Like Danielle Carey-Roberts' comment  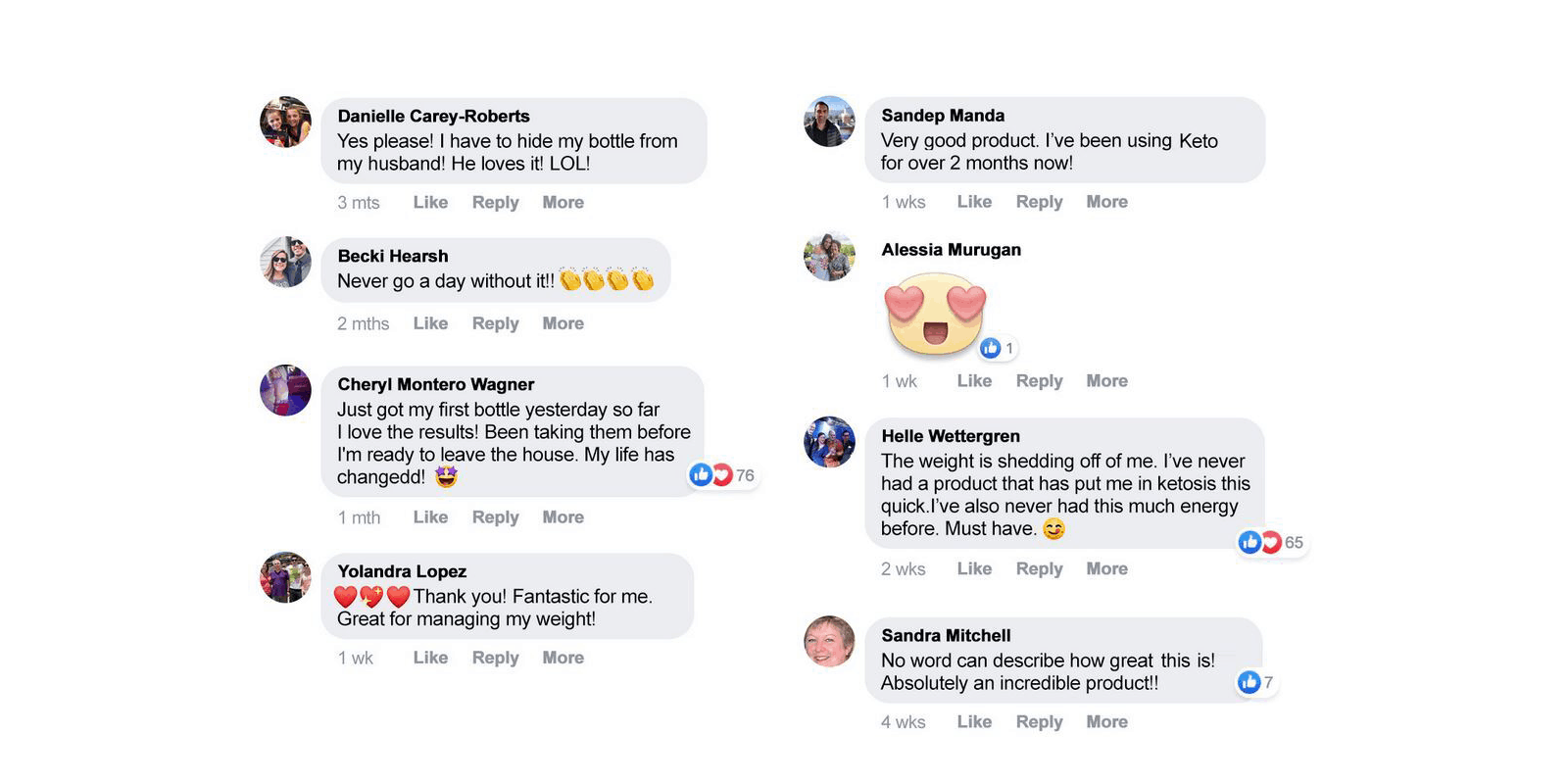430,202
